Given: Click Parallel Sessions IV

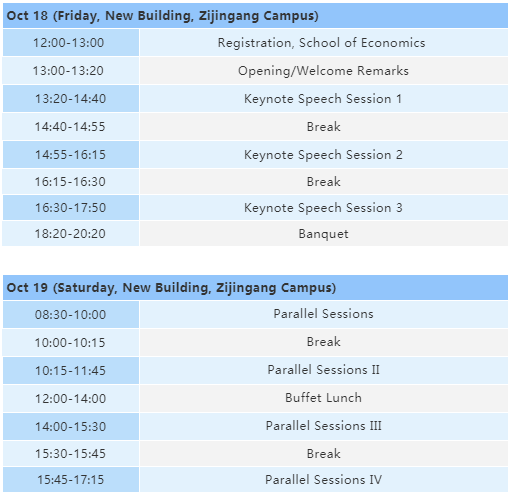Looking at the screenshot, I should [x=324, y=480].
